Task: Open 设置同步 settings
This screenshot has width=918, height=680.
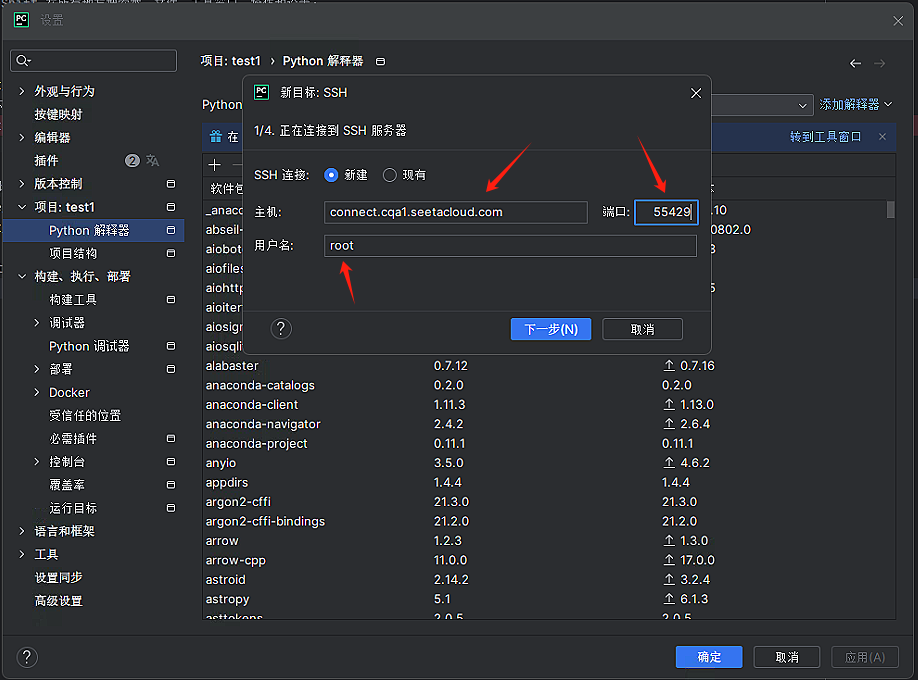Action: click(x=58, y=578)
